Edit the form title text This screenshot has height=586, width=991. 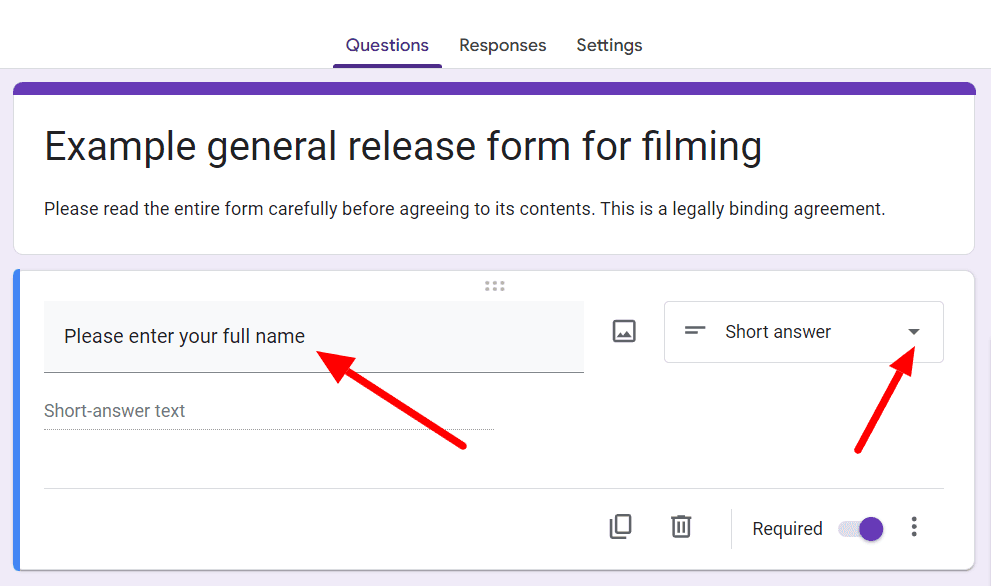pos(403,147)
